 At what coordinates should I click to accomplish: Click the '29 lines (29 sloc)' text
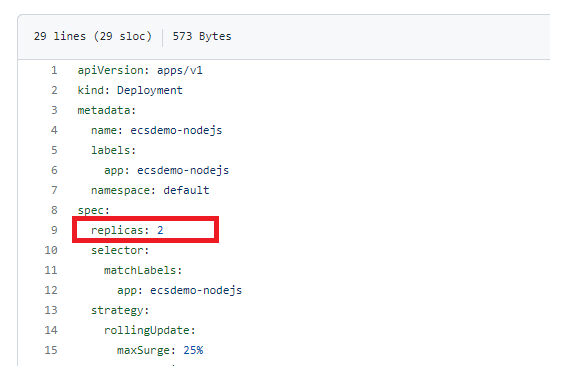pyautogui.click(x=92, y=36)
